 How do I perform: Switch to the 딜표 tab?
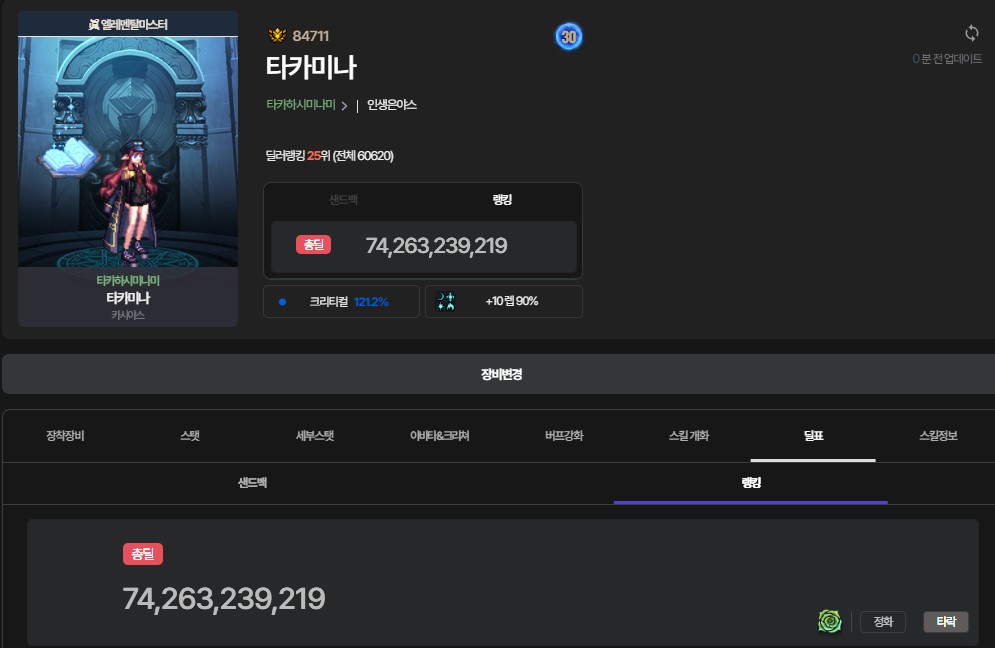[x=813, y=436]
